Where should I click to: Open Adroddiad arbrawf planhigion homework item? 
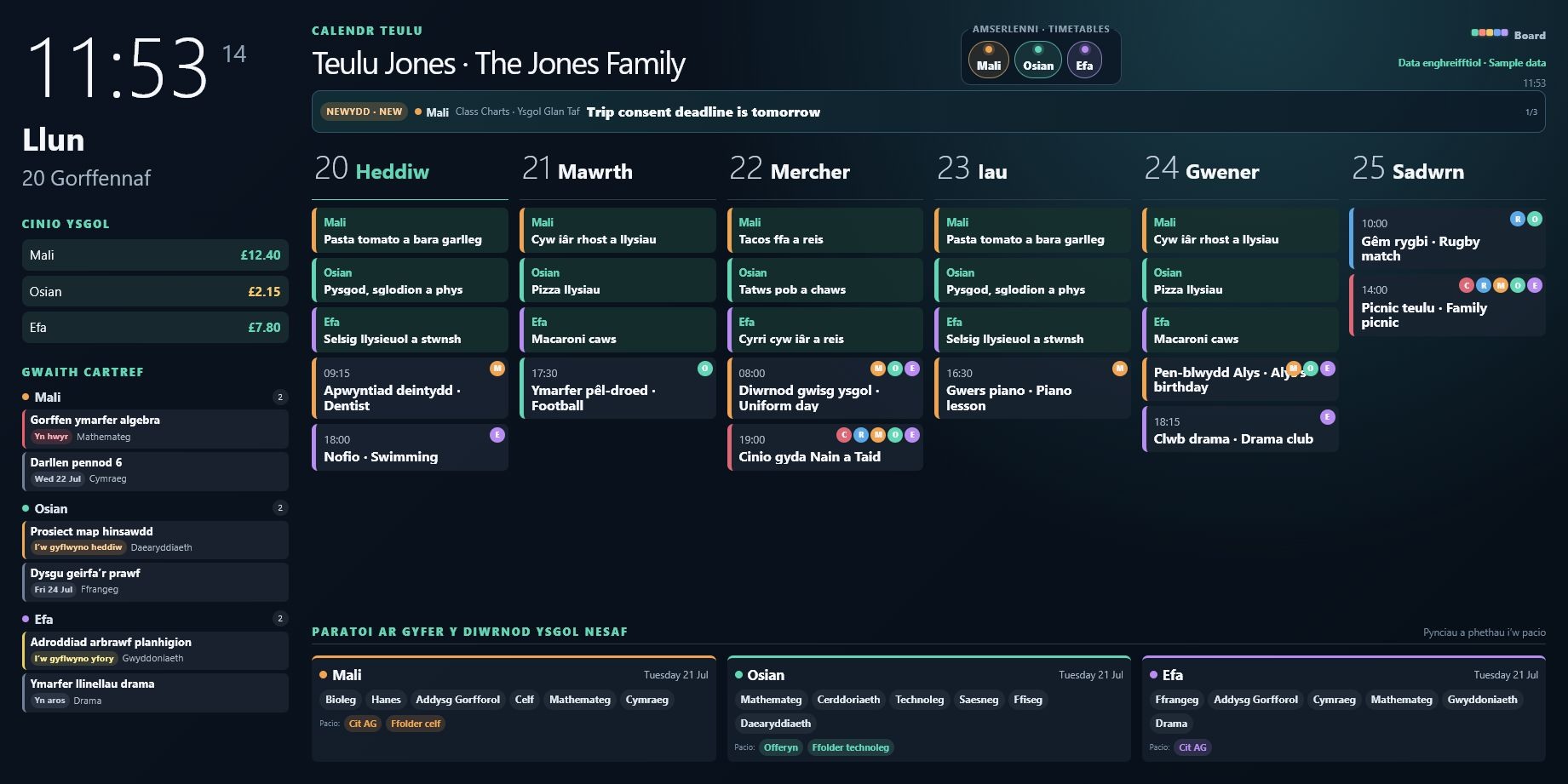(x=155, y=650)
